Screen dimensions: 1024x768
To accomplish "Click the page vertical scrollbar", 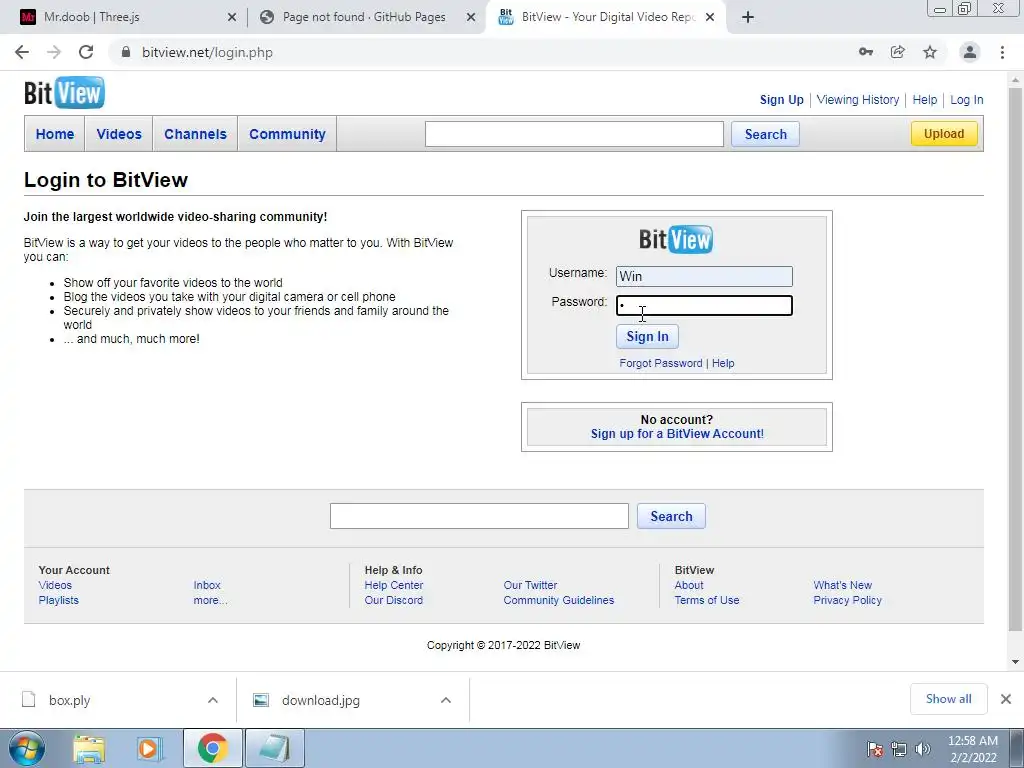I will tap(1015, 359).
